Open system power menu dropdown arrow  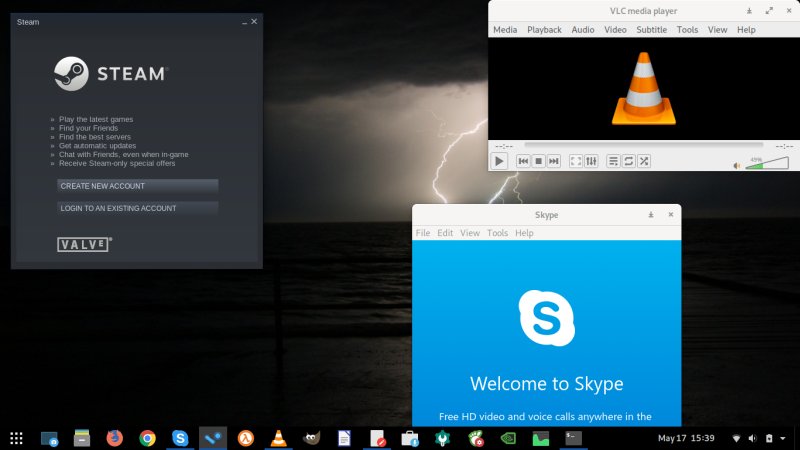tap(784, 438)
